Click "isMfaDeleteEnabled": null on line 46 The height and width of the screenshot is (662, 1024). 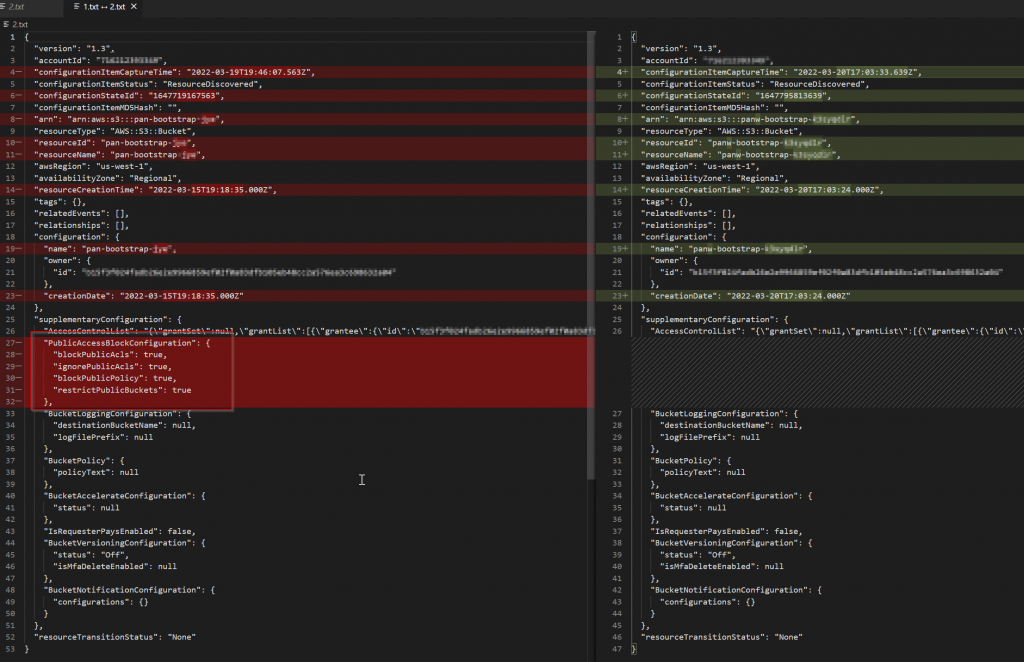pyautogui.click(x=115, y=567)
